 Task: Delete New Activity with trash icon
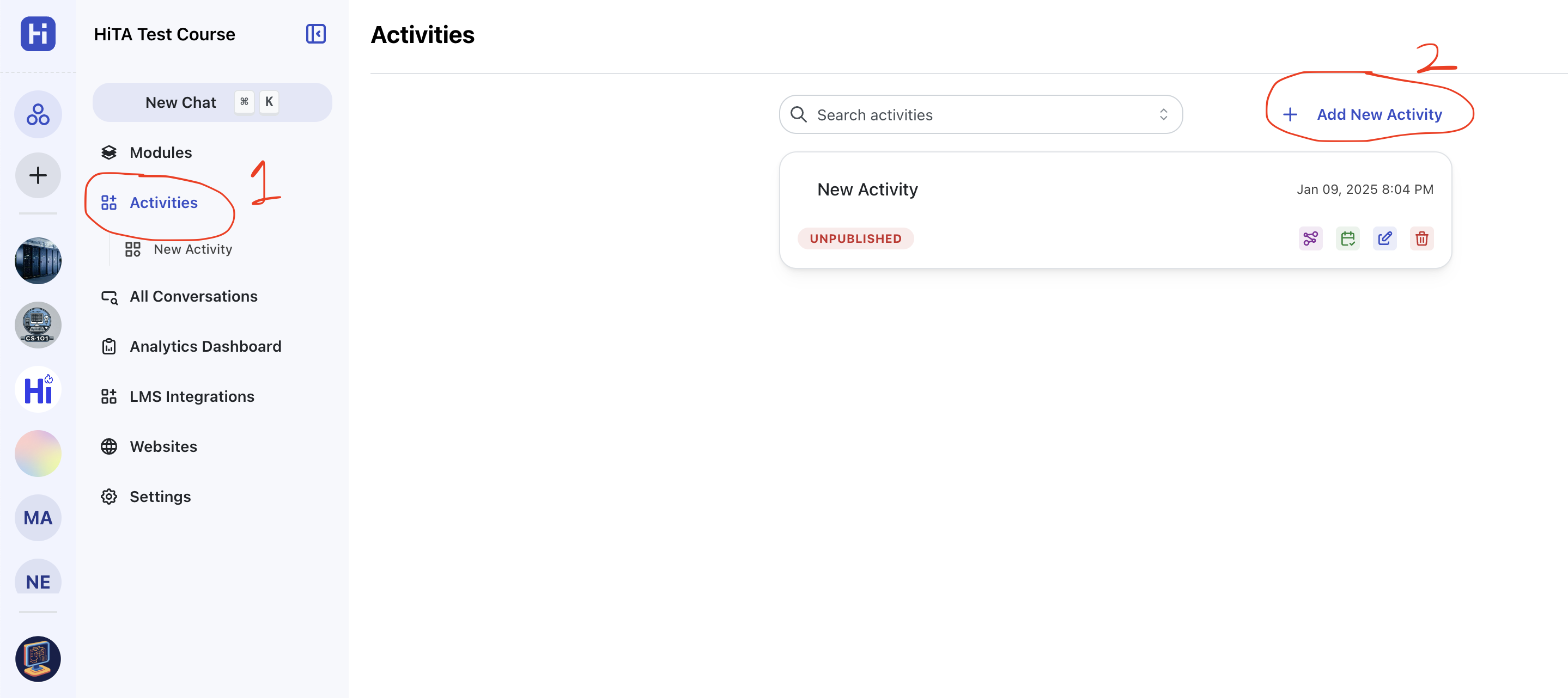(x=1421, y=238)
